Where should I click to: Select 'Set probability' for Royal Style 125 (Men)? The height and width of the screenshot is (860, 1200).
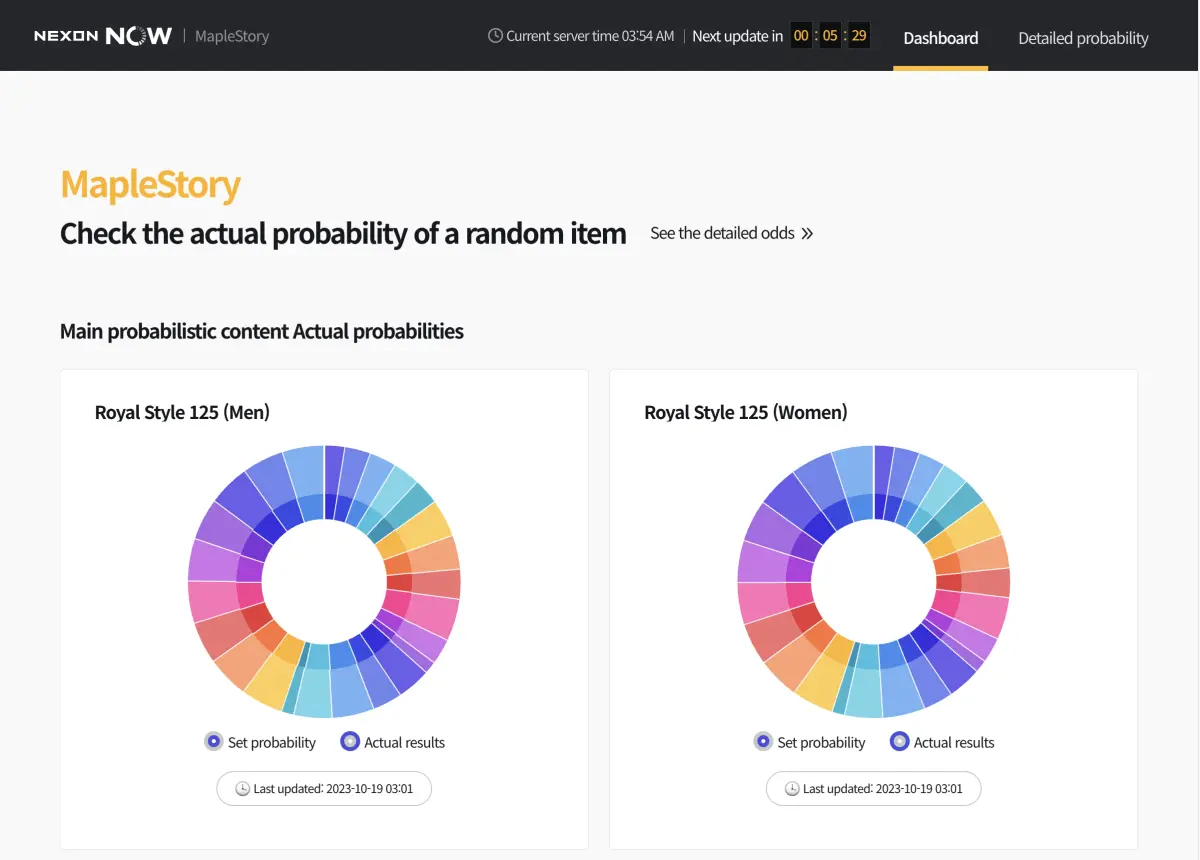point(213,741)
